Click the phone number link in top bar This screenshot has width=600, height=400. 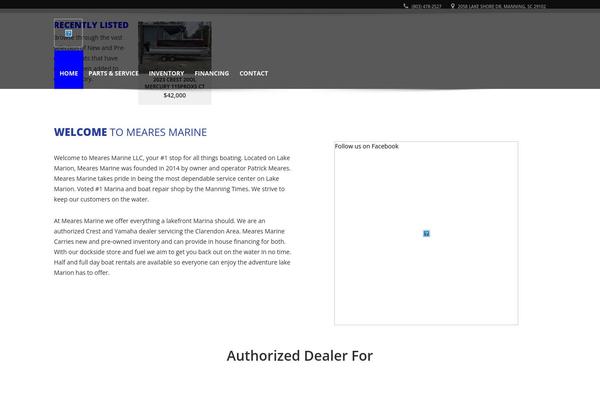(426, 6)
